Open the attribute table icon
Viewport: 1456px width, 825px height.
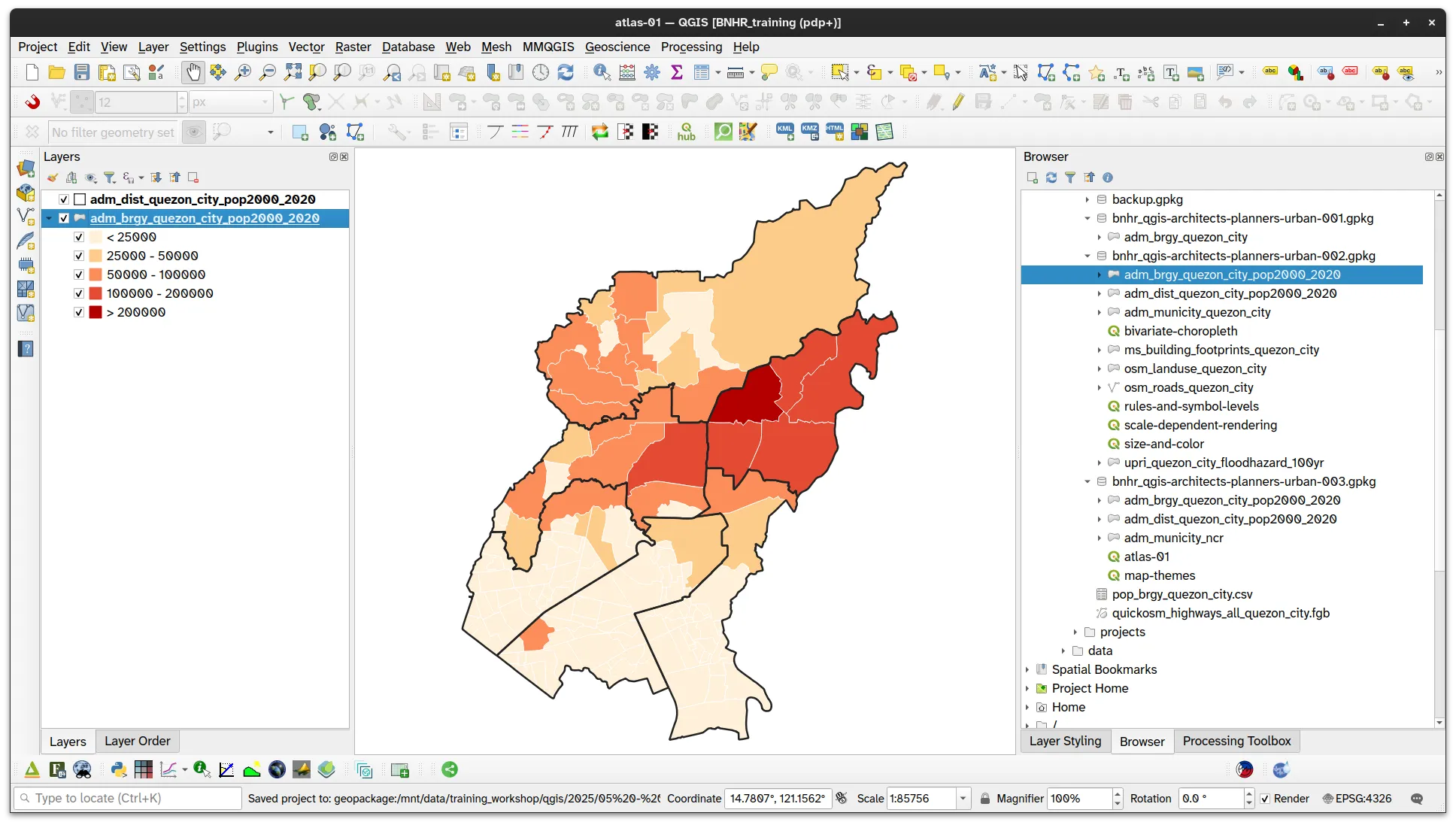(702, 72)
